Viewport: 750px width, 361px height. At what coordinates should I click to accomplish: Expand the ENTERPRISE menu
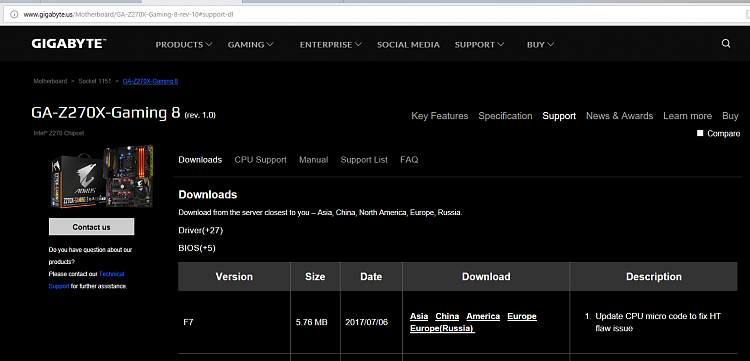point(331,44)
